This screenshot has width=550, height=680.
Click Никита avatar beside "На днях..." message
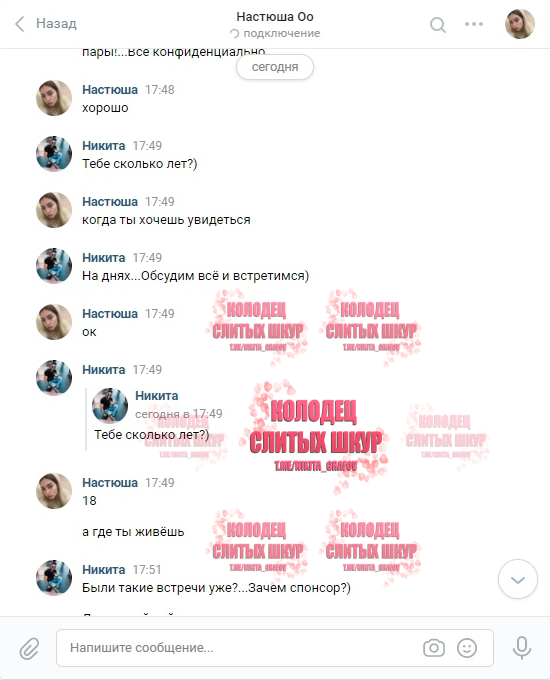(x=54, y=266)
